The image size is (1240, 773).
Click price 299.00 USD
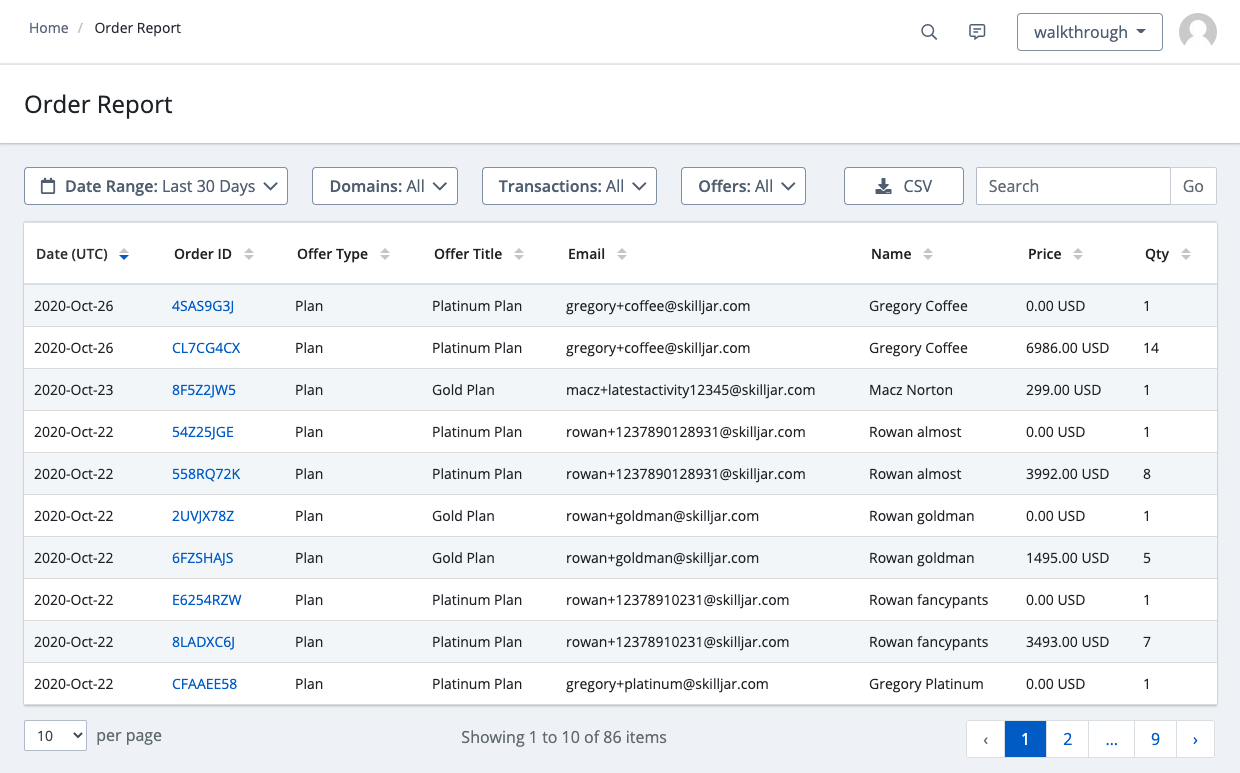tap(1063, 390)
